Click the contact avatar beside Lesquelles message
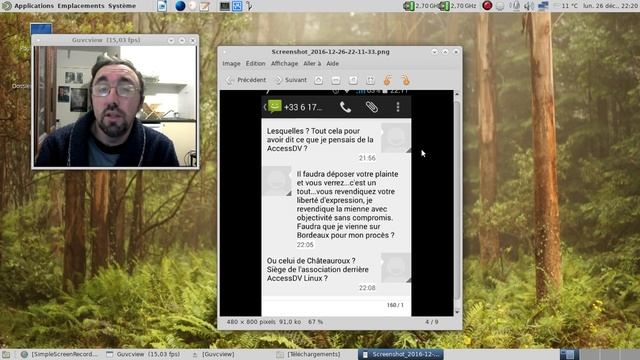This screenshot has width=640, height=360. pyautogui.click(x=396, y=138)
